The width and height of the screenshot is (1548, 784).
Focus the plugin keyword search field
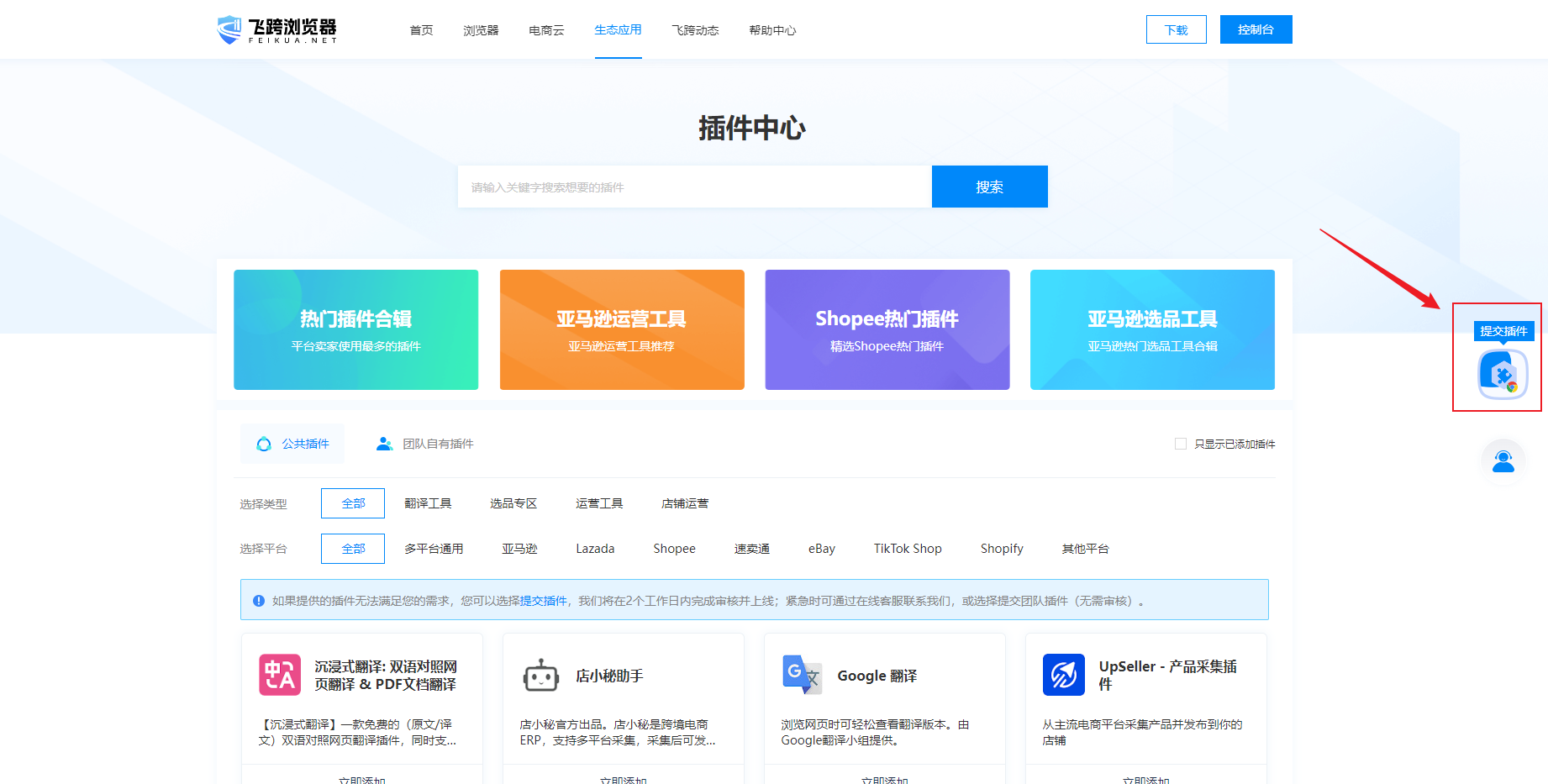click(694, 187)
